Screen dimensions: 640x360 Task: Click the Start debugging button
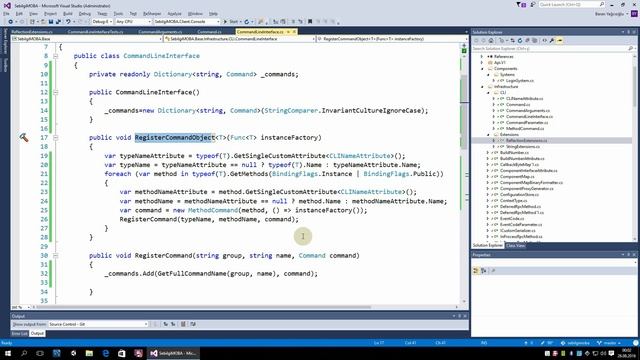(x=231, y=22)
